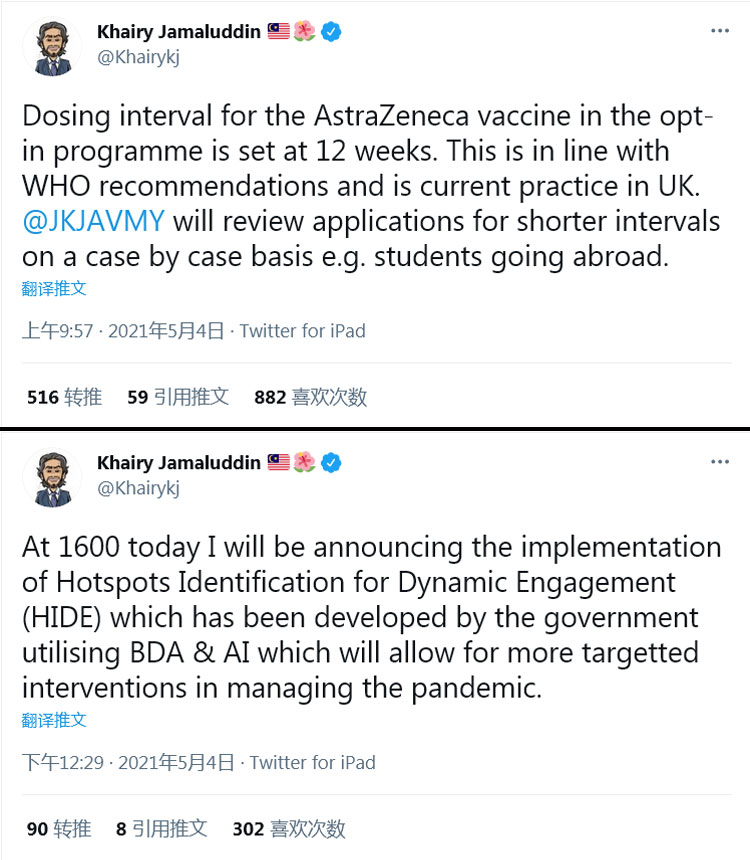Click Twitter for iPad source in second tweet
The height and width of the screenshot is (860, 750).
313,762
